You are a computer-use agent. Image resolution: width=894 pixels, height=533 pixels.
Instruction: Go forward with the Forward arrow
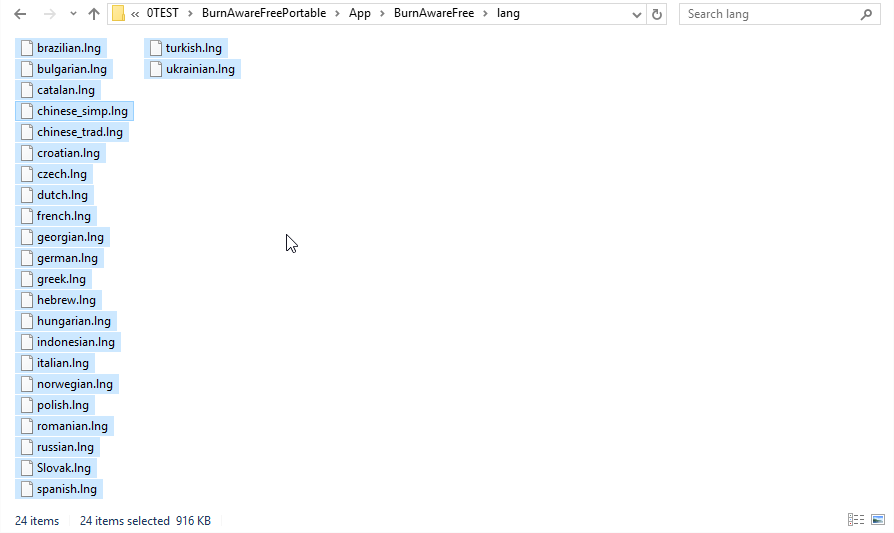50,14
